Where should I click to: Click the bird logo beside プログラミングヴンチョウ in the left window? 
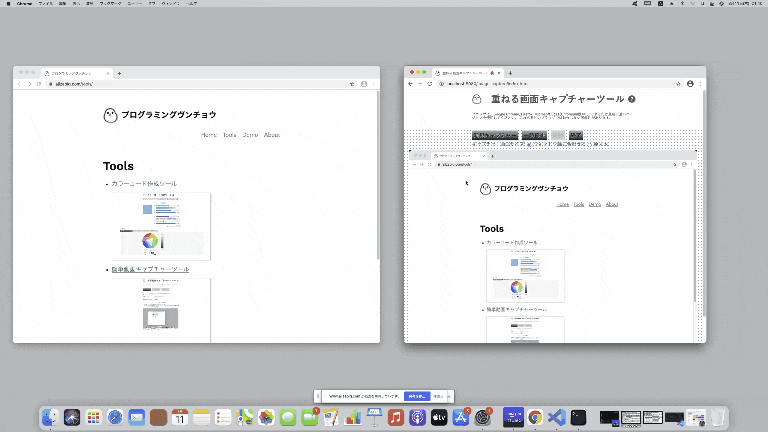tap(110, 116)
